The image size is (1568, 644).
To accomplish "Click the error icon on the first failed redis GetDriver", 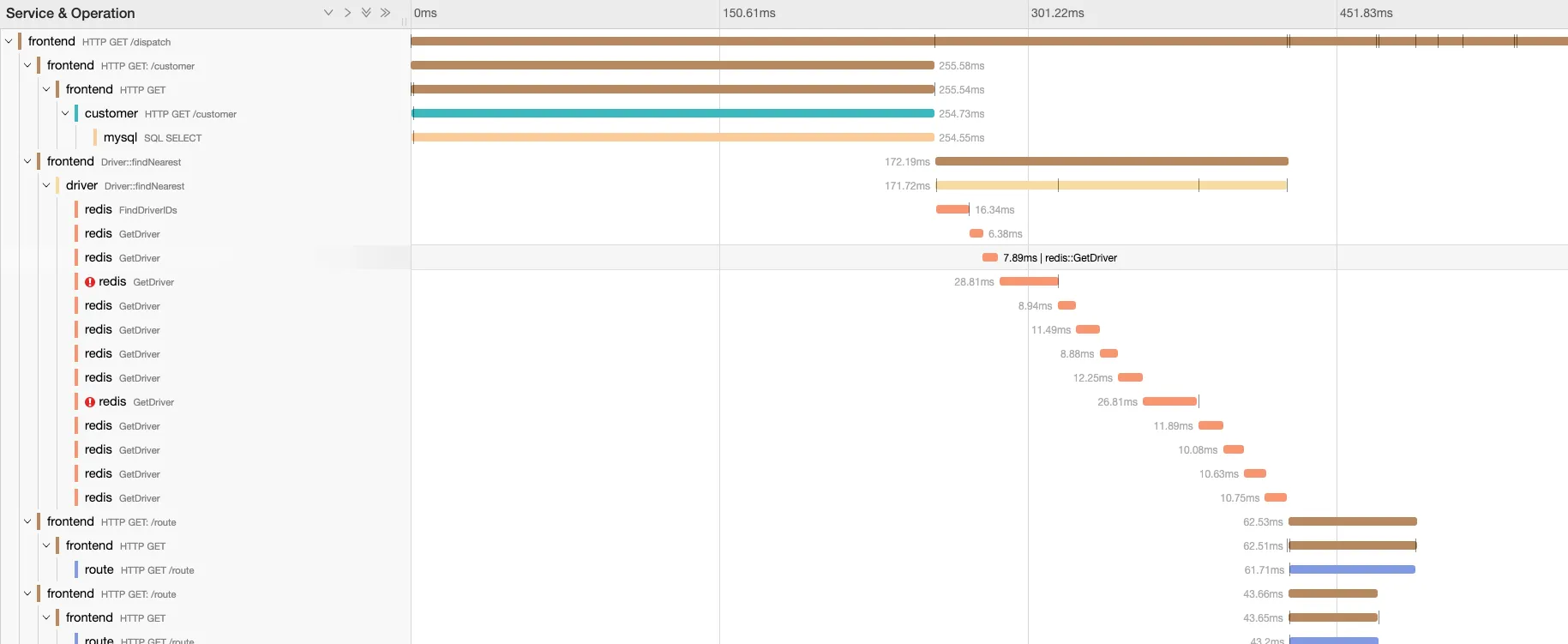I will [x=90, y=282].
